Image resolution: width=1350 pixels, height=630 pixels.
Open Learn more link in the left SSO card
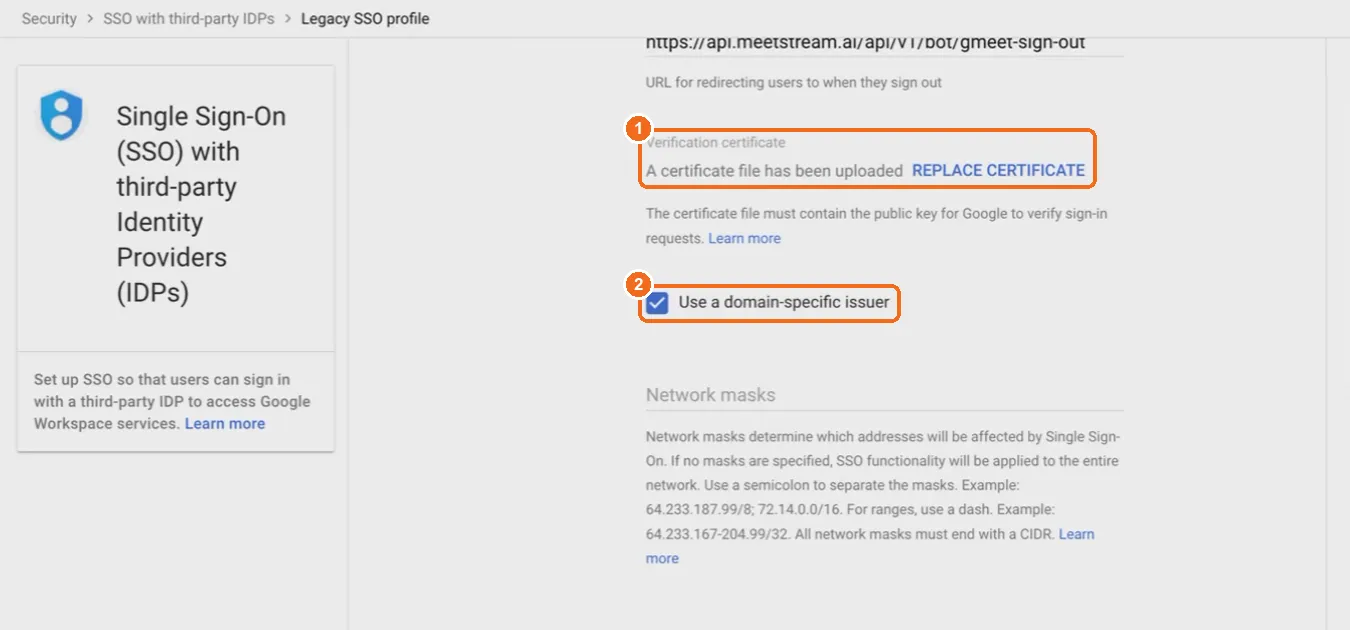click(x=225, y=424)
